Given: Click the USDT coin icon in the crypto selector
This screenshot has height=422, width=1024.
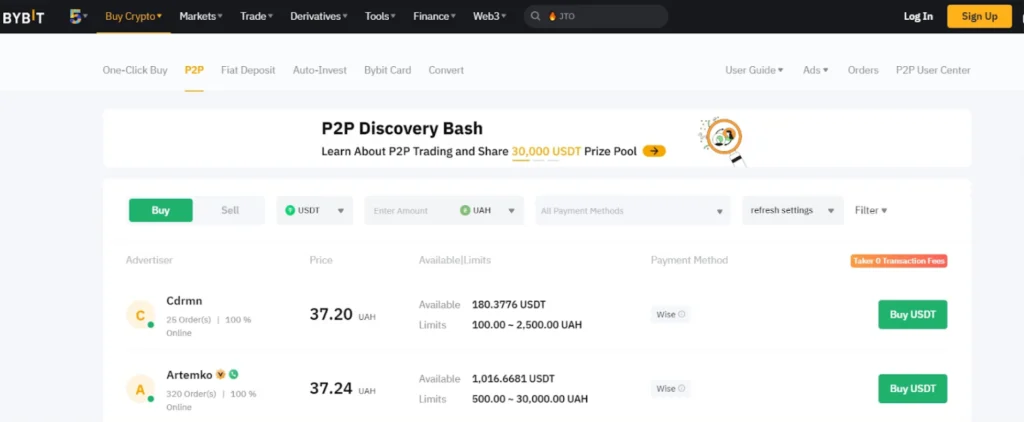Looking at the screenshot, I should coord(291,210).
